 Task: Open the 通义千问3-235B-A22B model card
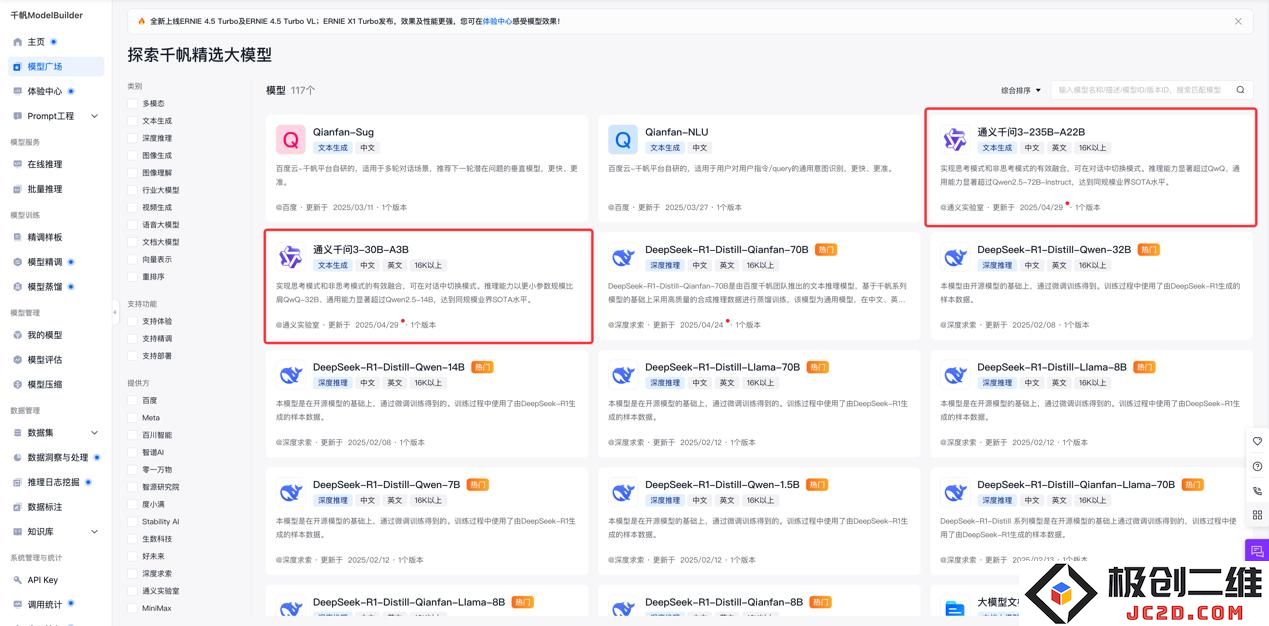click(1091, 167)
